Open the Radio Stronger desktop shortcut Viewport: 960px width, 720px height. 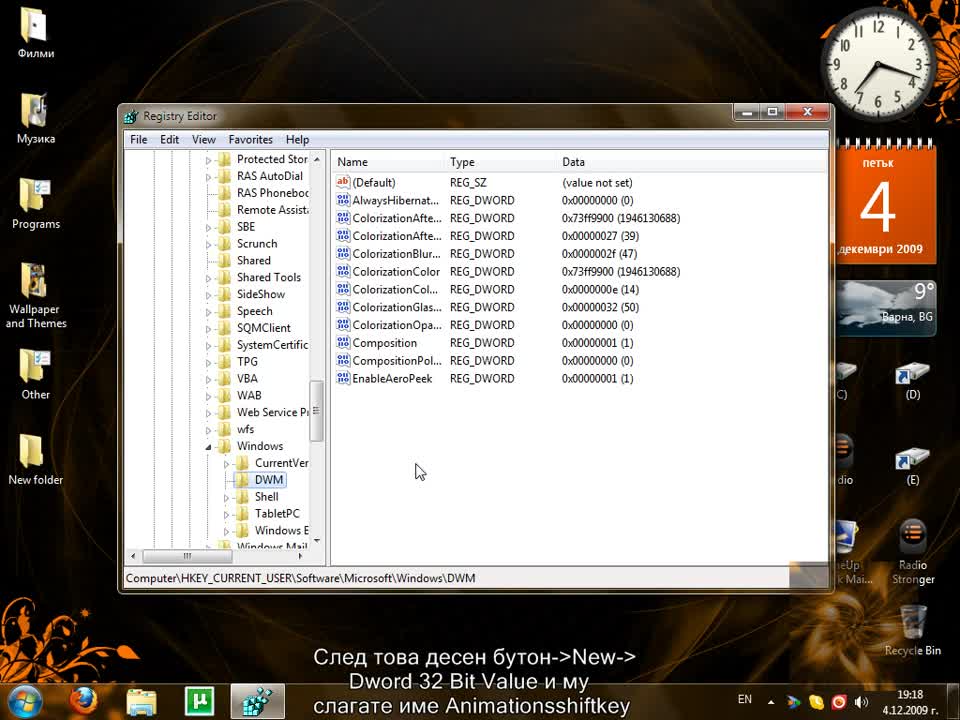tap(913, 553)
